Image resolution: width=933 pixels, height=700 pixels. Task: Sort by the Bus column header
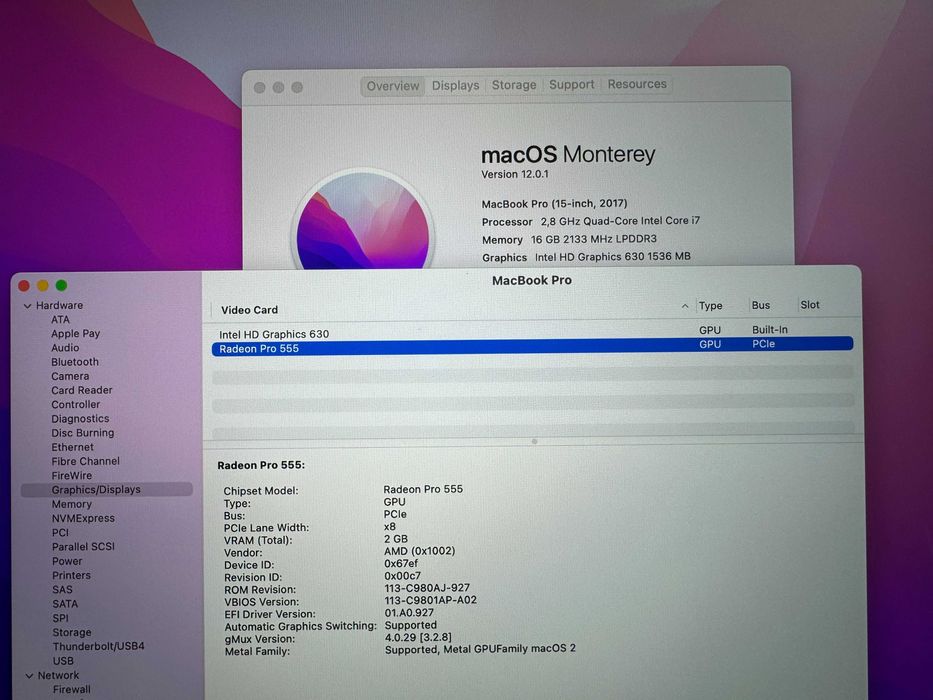pyautogui.click(x=761, y=305)
